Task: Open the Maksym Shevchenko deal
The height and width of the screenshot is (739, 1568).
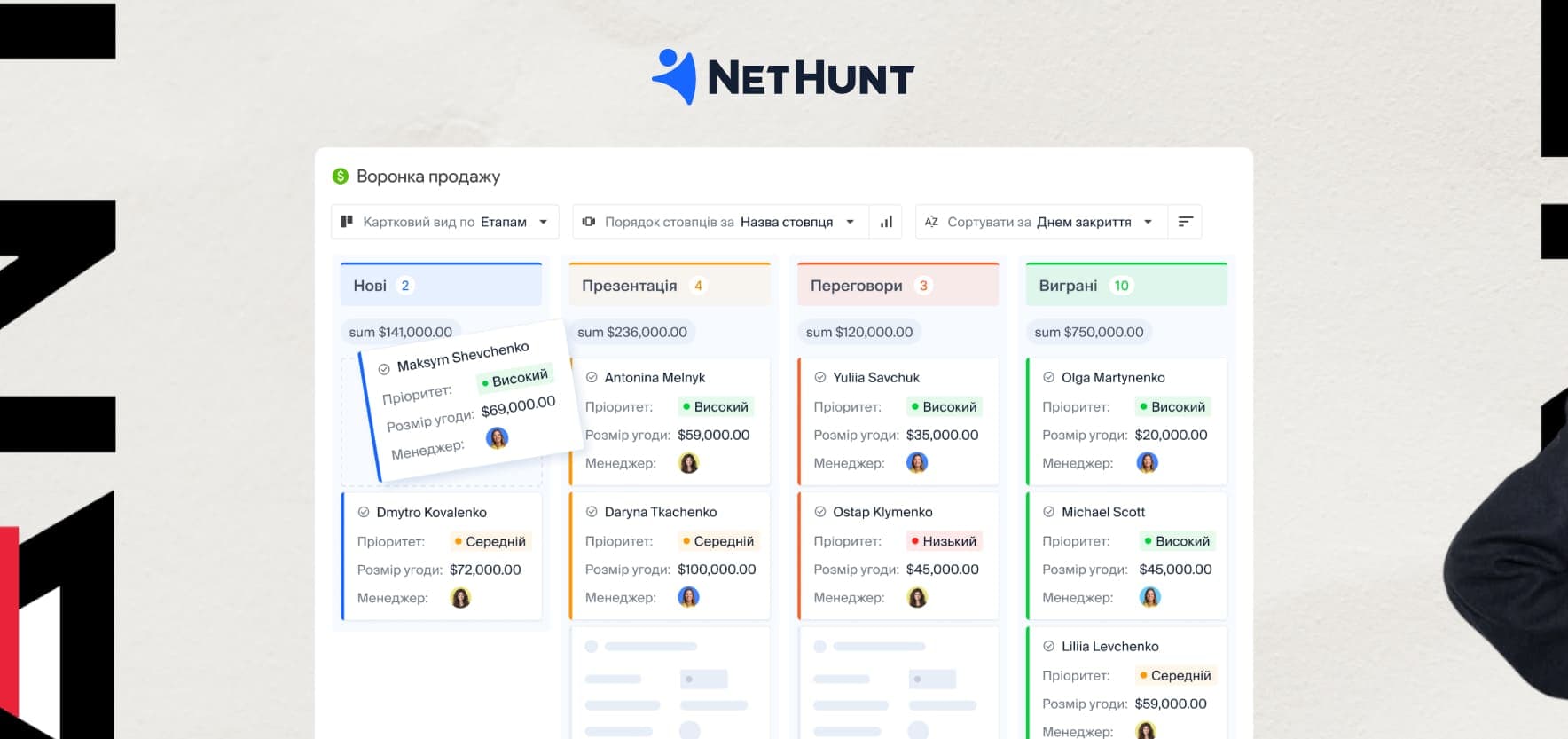Action: point(463,356)
